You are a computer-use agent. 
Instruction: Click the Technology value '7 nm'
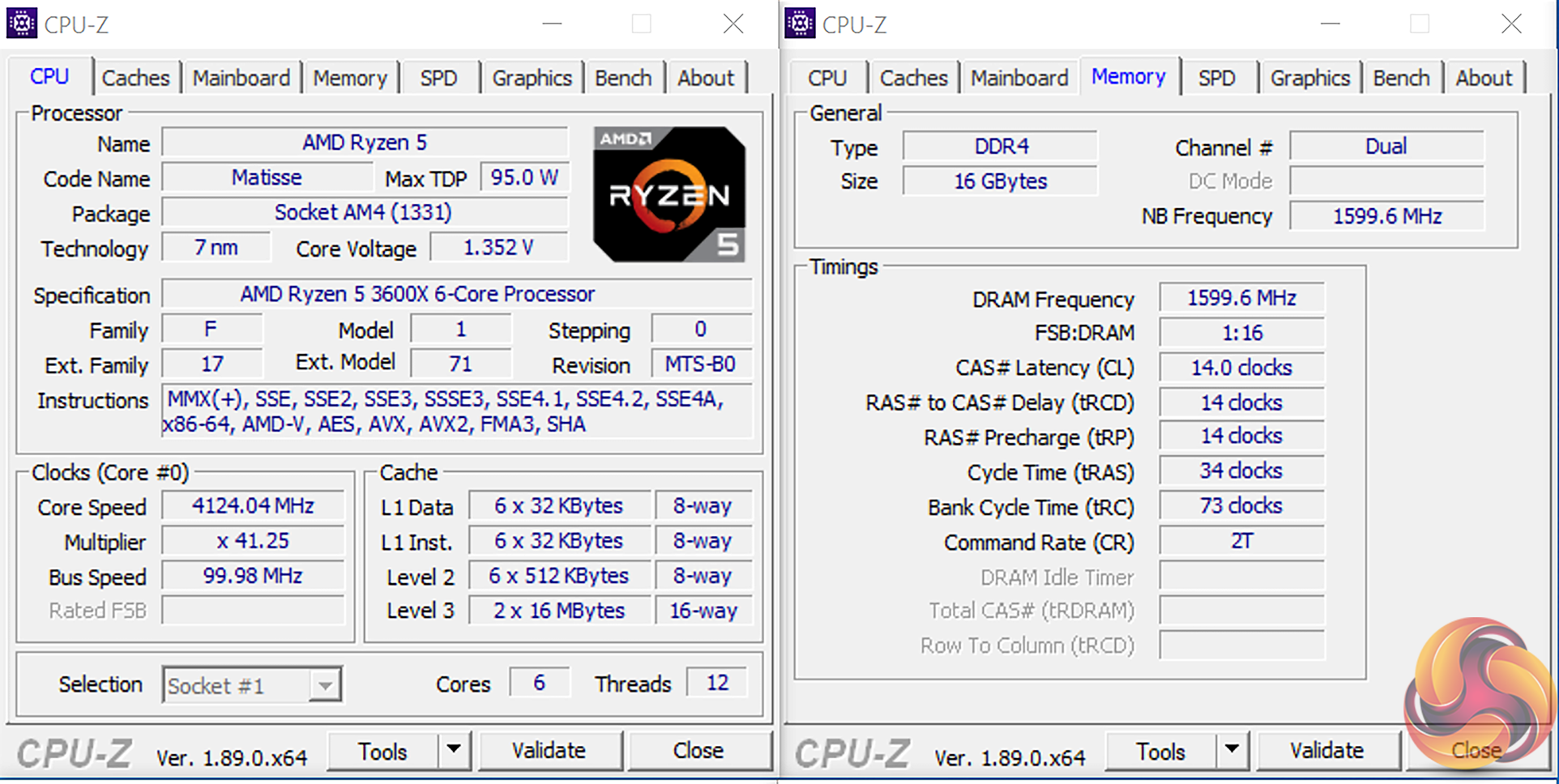216,247
